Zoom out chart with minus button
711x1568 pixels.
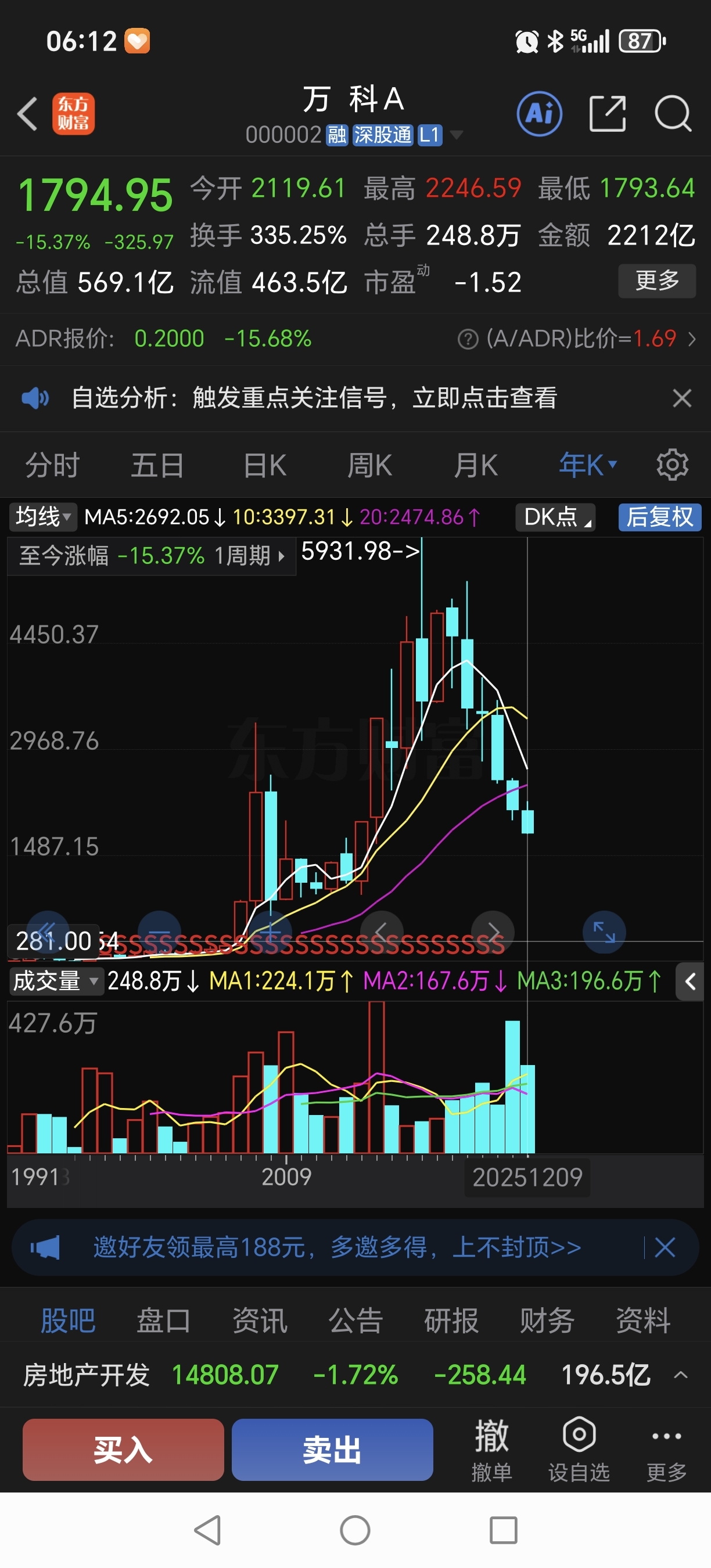(x=160, y=932)
